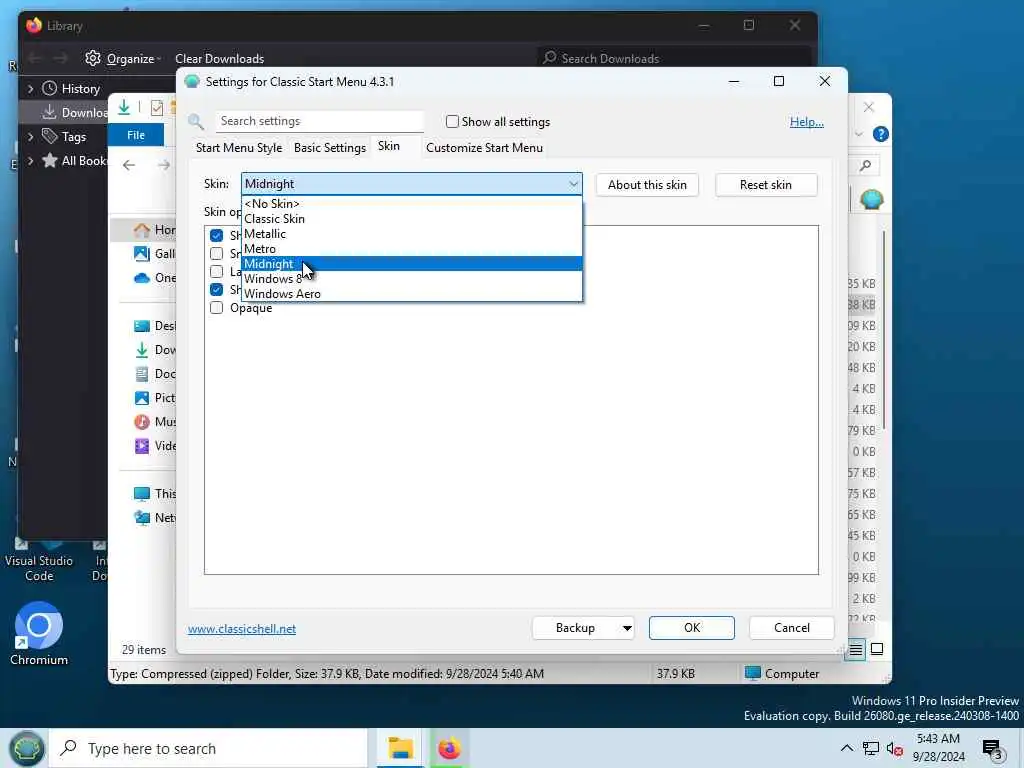
Task: Click the Home folder icon in Explorer sidebar
Action: click(142, 230)
